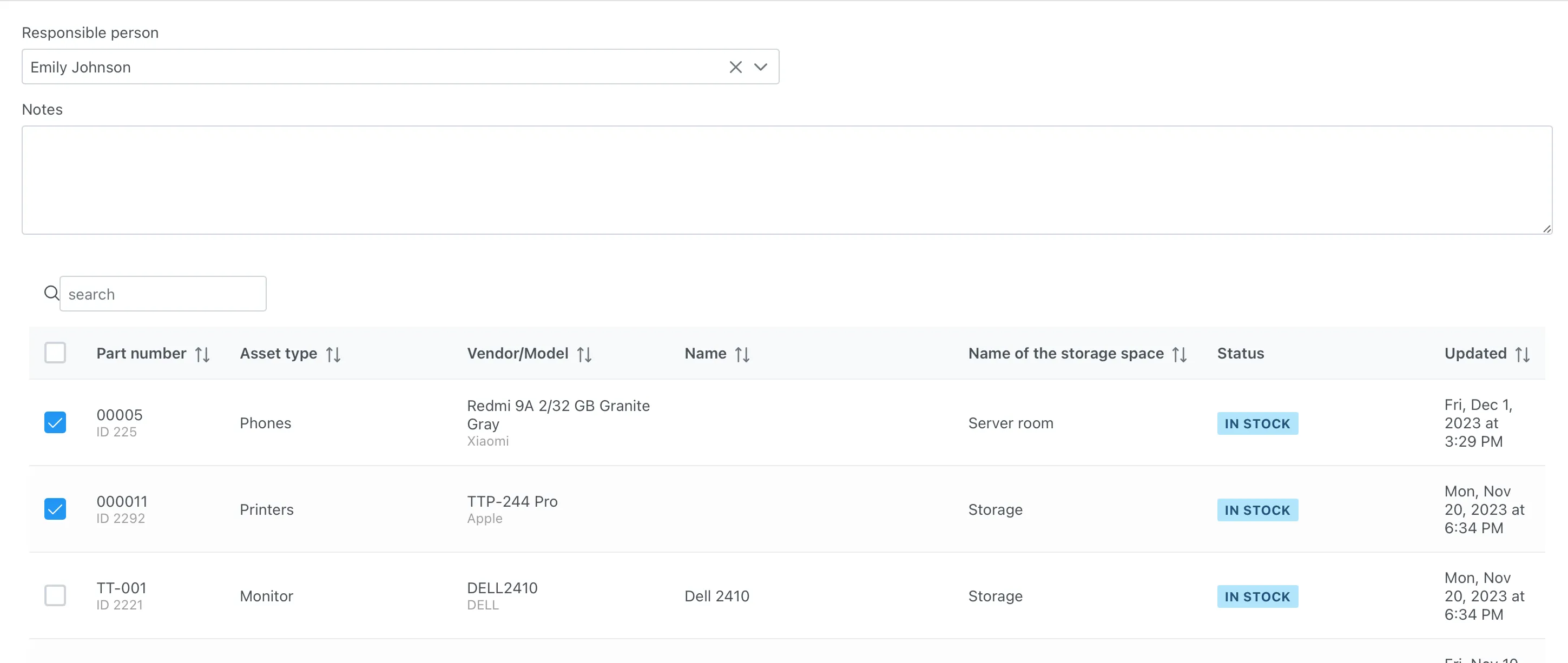Expand the Responsible person dropdown arrow

(x=760, y=67)
